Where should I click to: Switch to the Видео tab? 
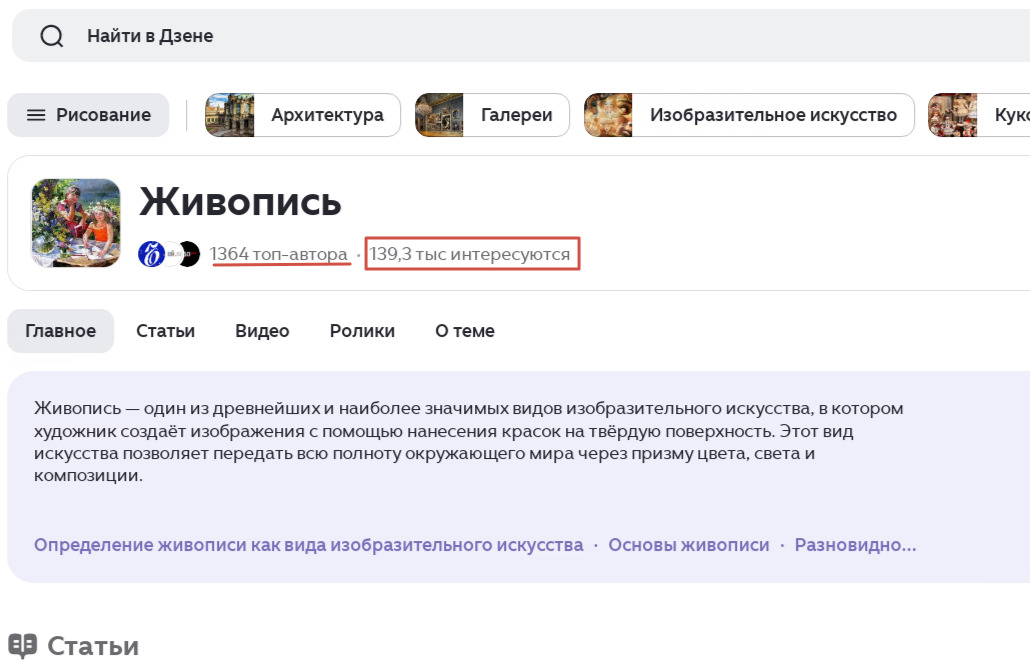click(x=261, y=330)
